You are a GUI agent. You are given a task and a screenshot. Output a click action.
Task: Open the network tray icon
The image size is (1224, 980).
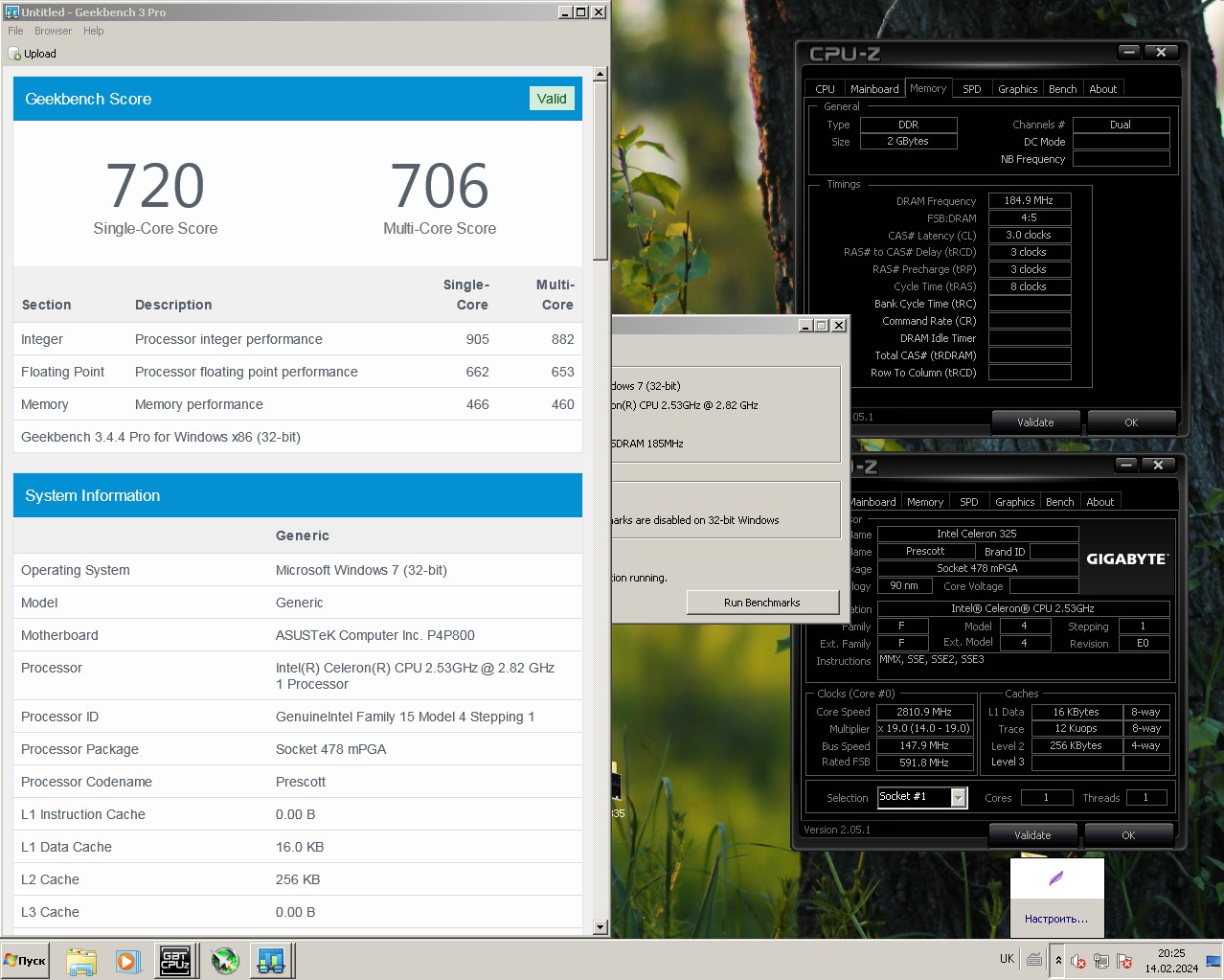pyautogui.click(x=1101, y=961)
